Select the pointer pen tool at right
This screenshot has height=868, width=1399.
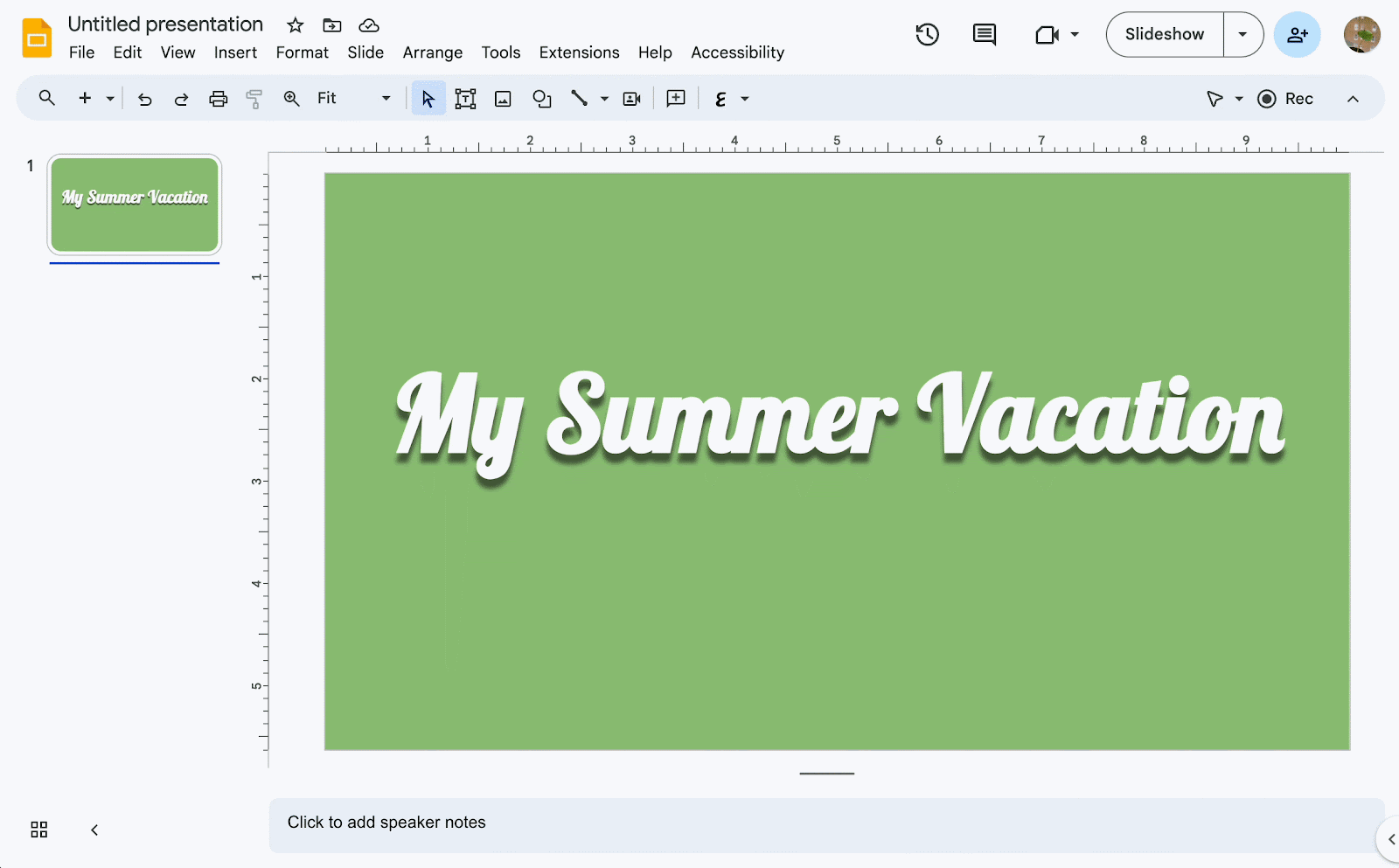coord(1215,99)
